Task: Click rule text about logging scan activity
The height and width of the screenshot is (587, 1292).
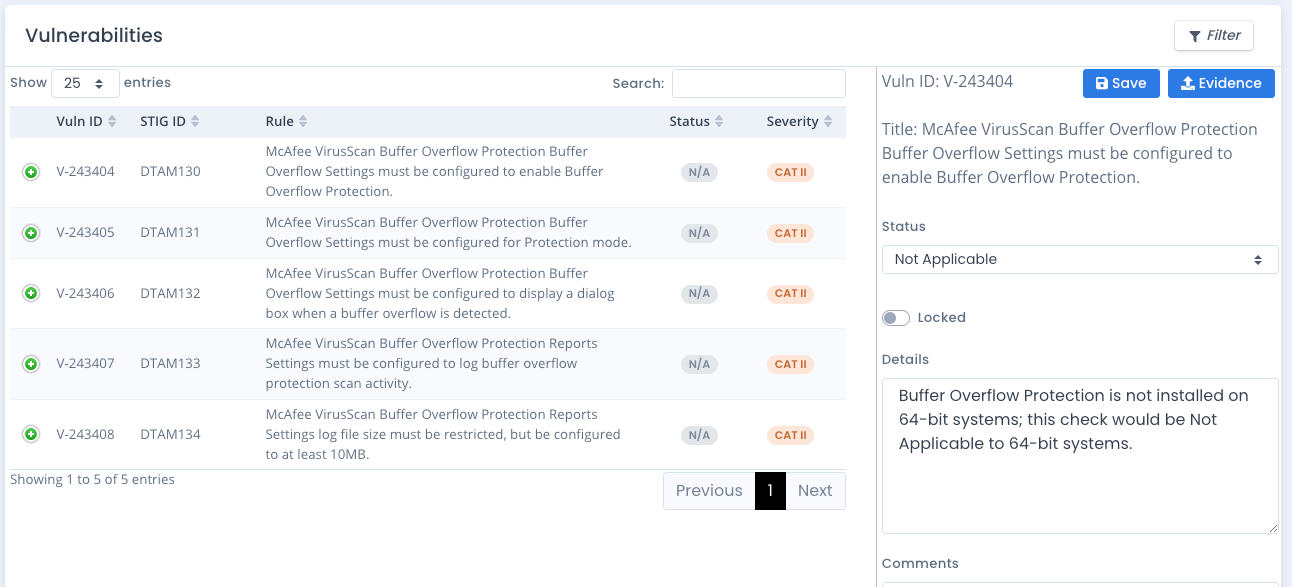Action: [432, 364]
